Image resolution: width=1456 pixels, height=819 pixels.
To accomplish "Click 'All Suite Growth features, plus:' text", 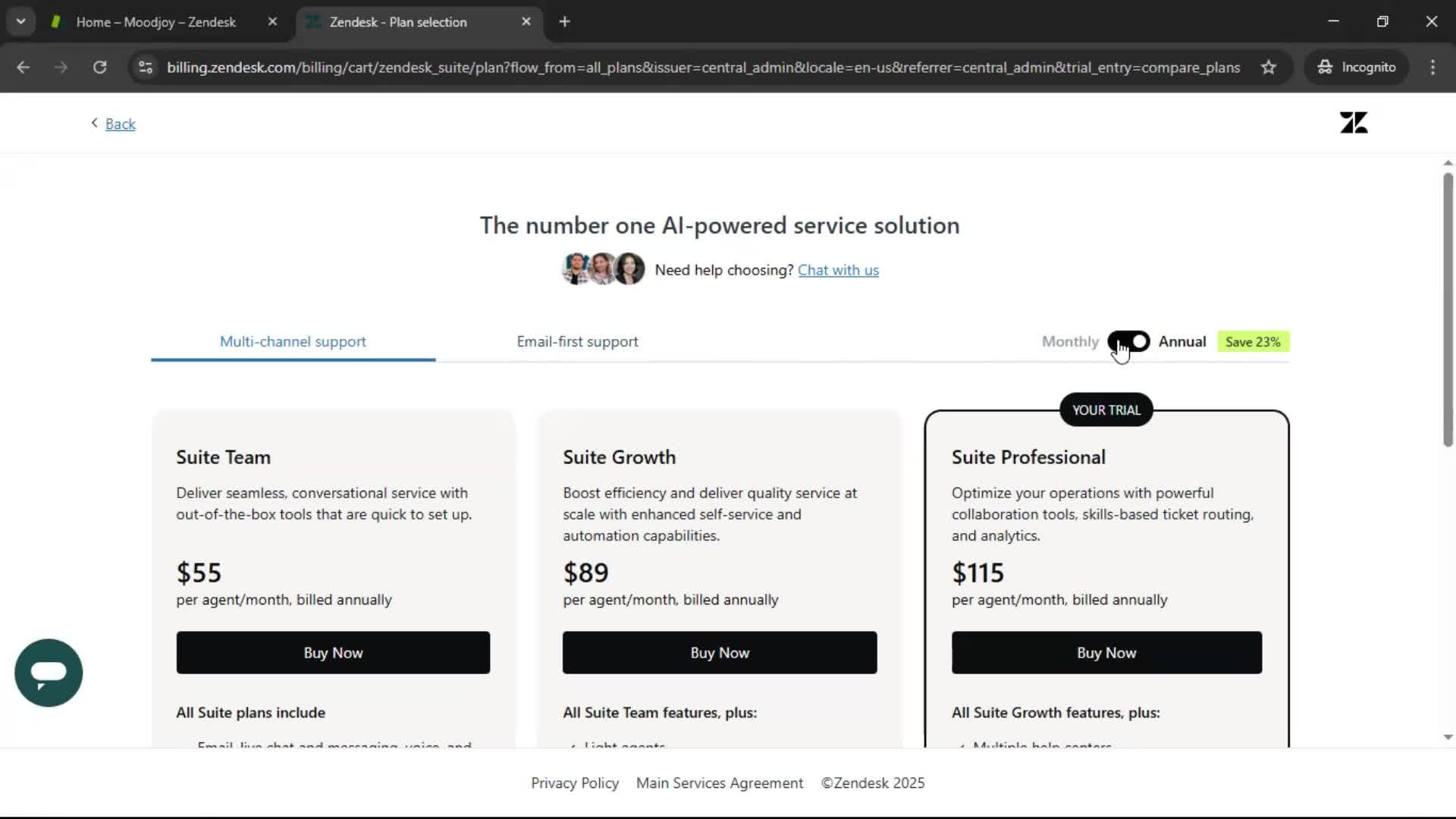I will click(1056, 713).
